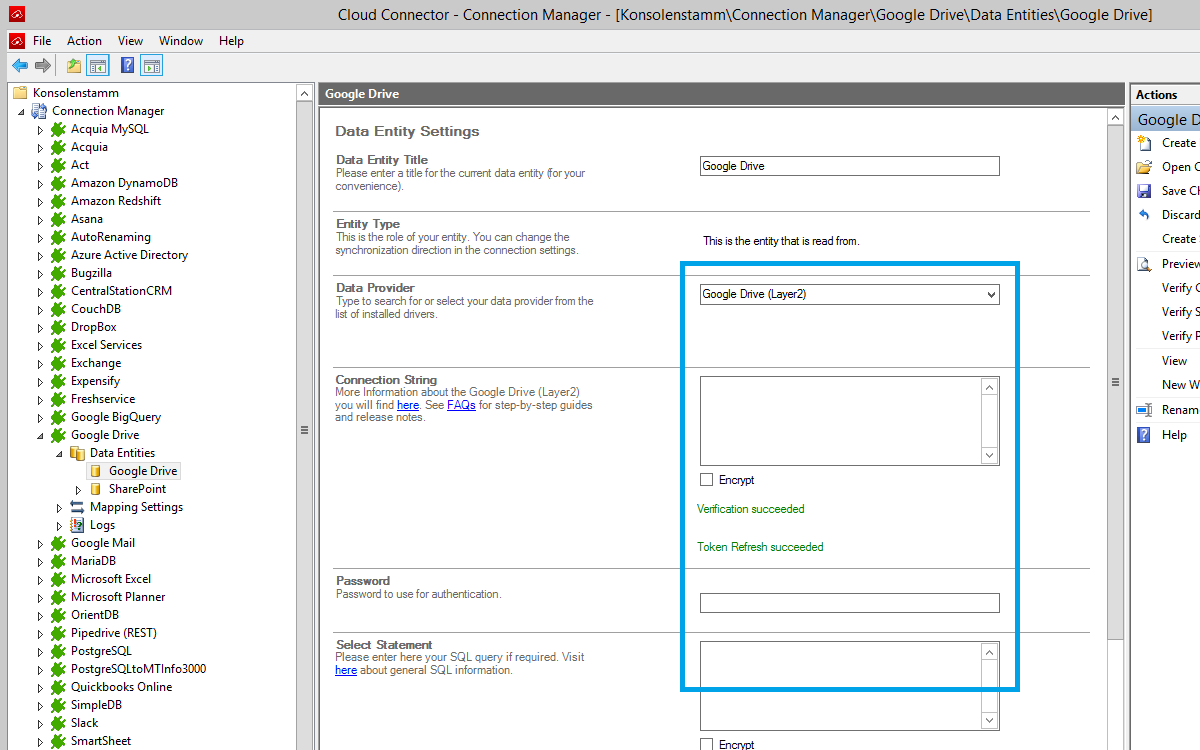Click the Back arrow in toolbar

20,66
